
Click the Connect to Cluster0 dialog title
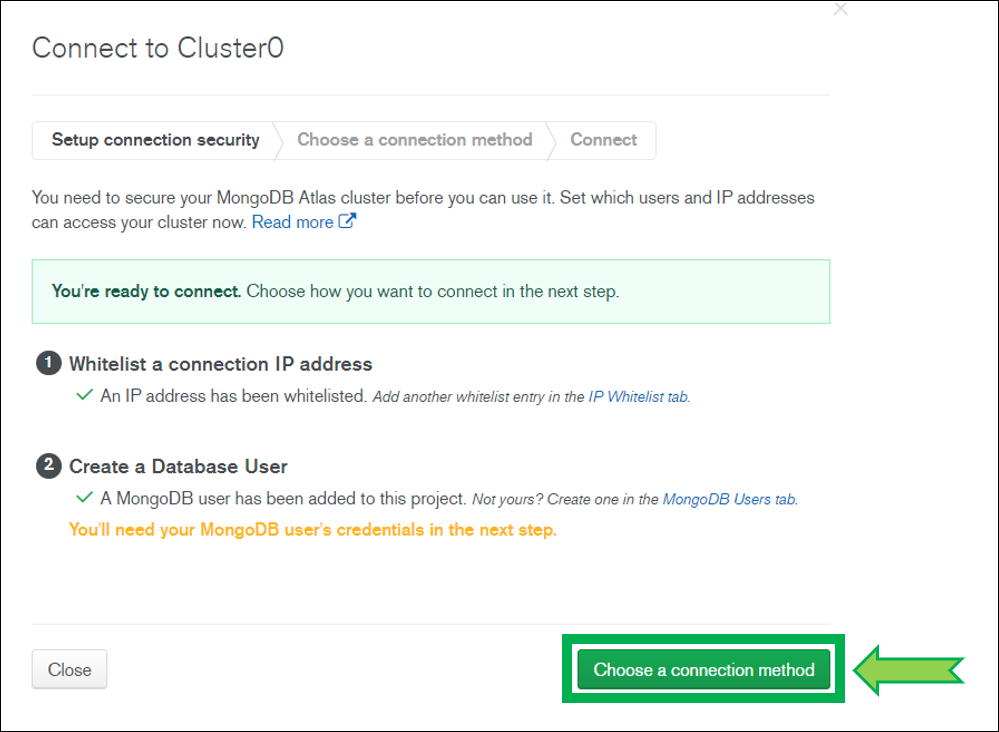158,48
